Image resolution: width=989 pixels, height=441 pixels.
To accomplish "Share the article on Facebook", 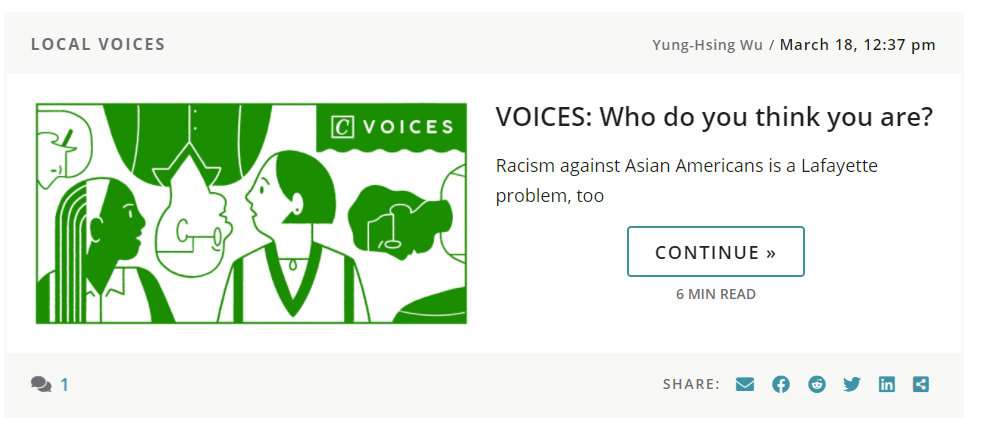I will [781, 384].
